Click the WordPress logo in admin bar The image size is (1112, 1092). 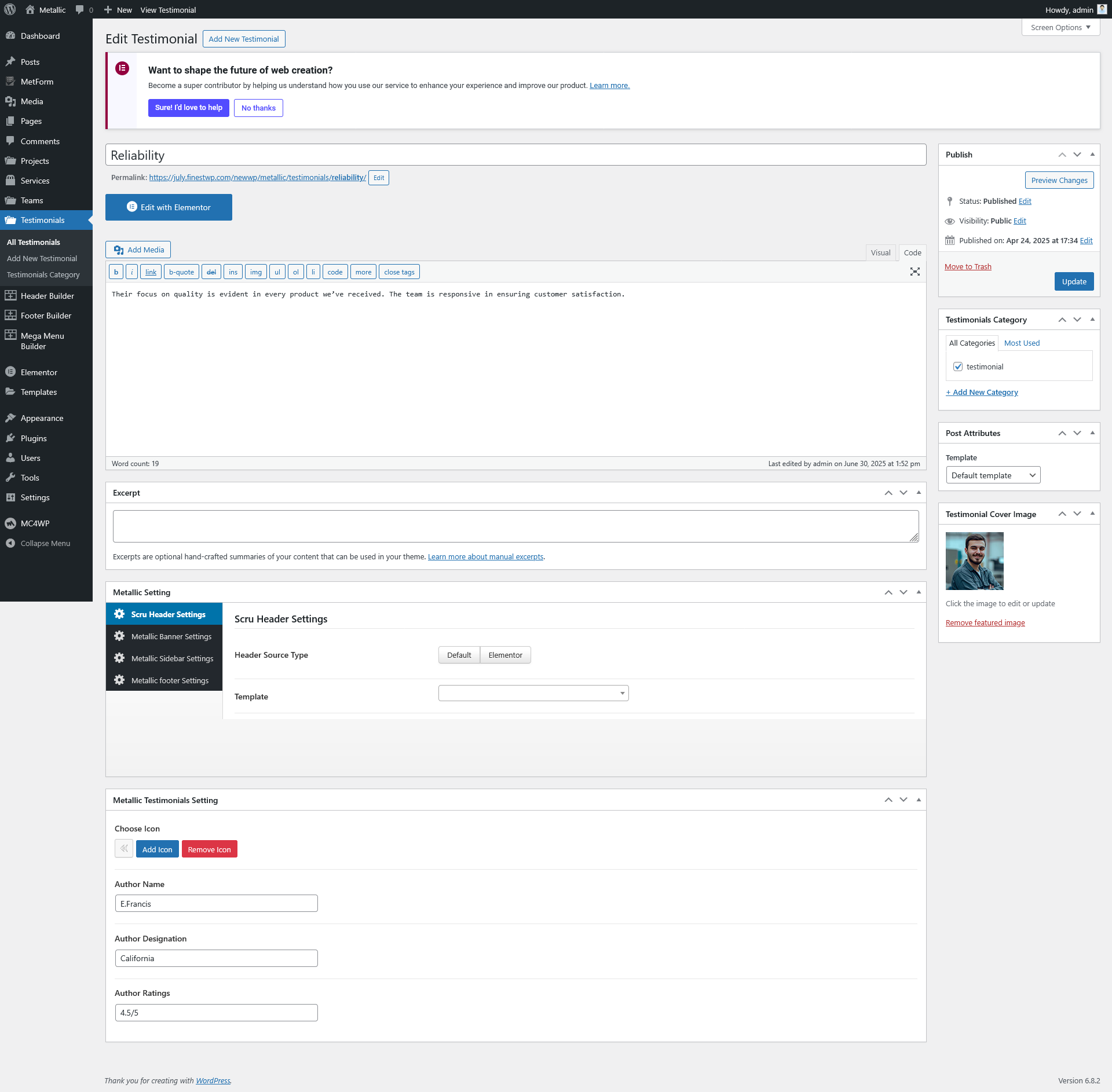[10, 10]
